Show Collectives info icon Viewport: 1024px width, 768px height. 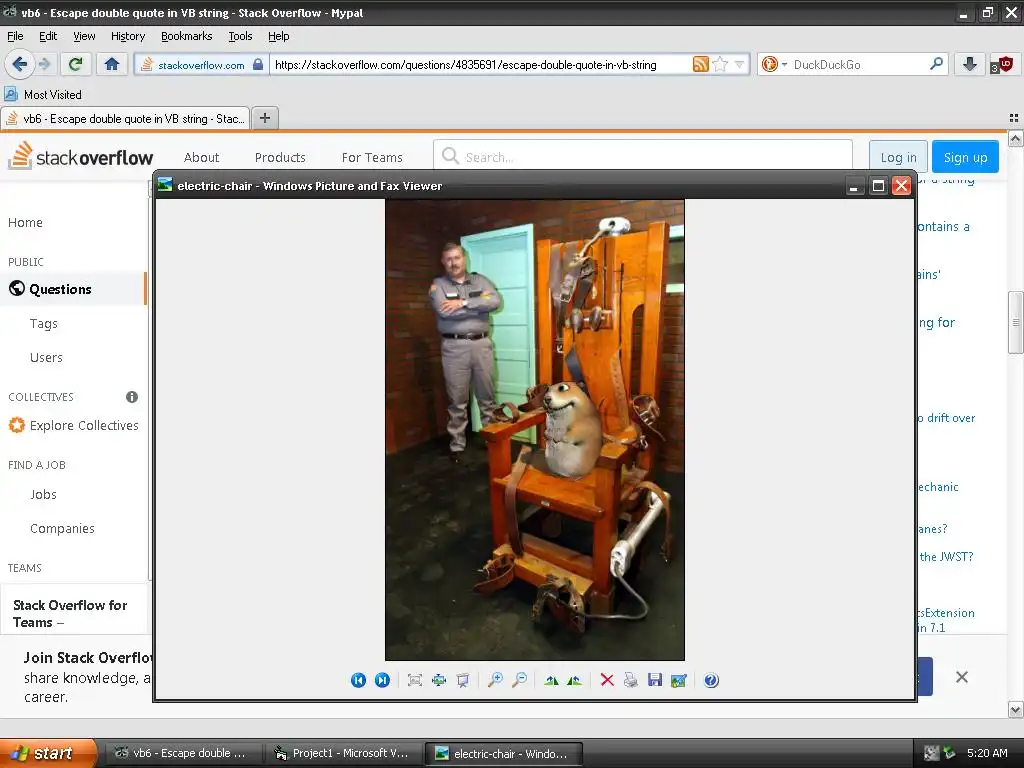[x=132, y=397]
